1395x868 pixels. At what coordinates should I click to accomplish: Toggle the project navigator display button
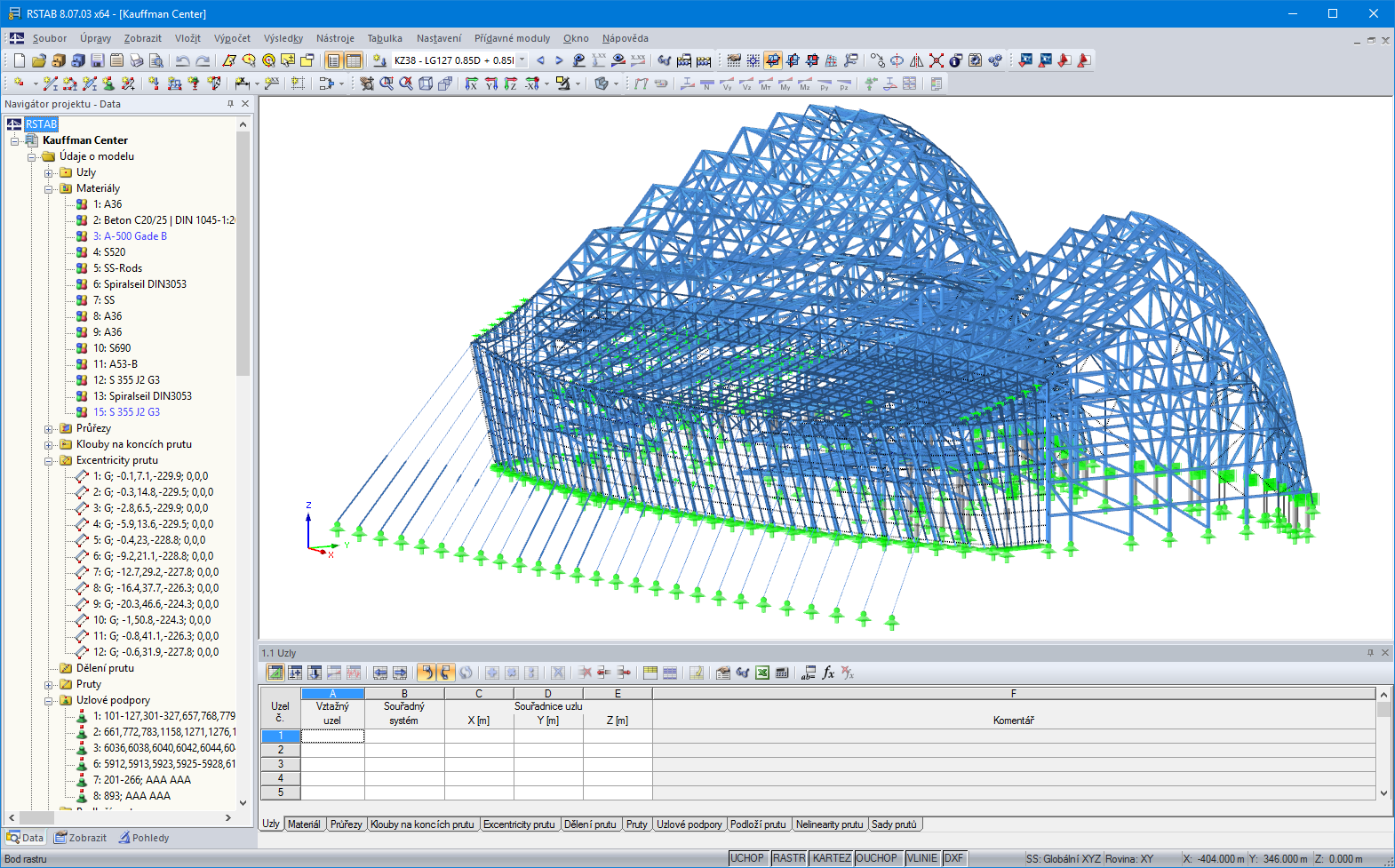(x=333, y=60)
